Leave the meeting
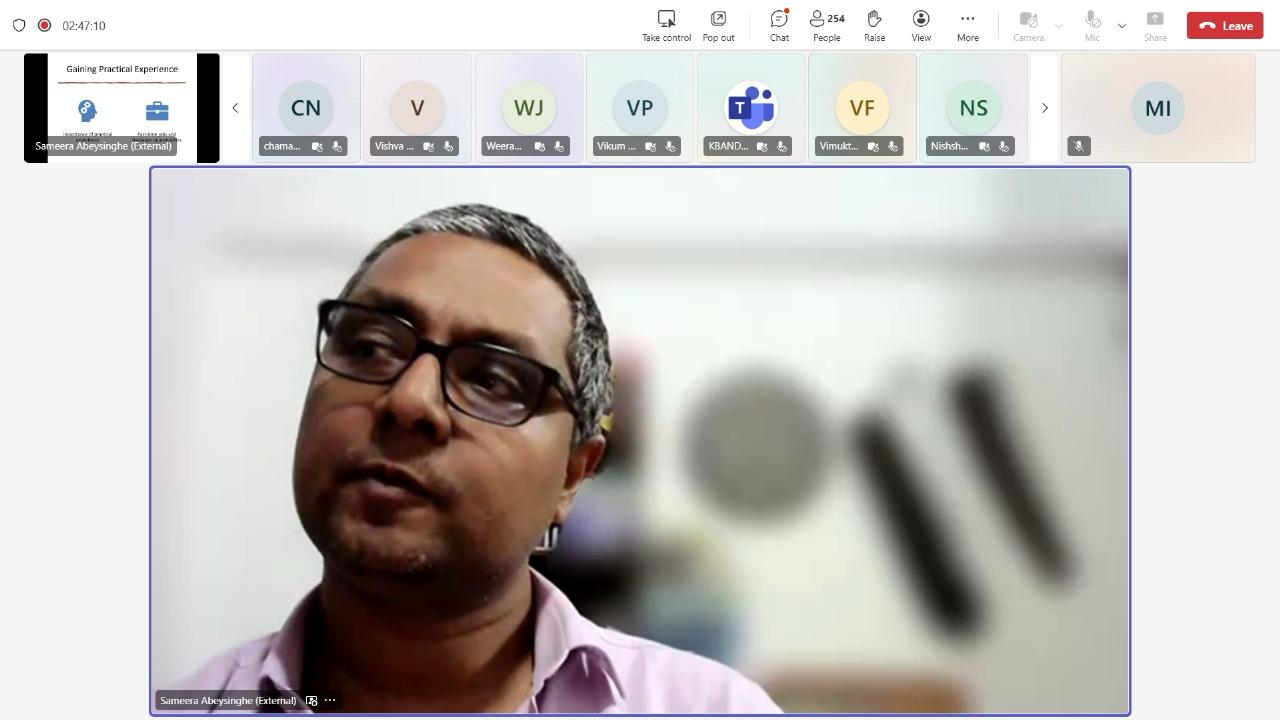The width and height of the screenshot is (1280, 720). click(1225, 26)
